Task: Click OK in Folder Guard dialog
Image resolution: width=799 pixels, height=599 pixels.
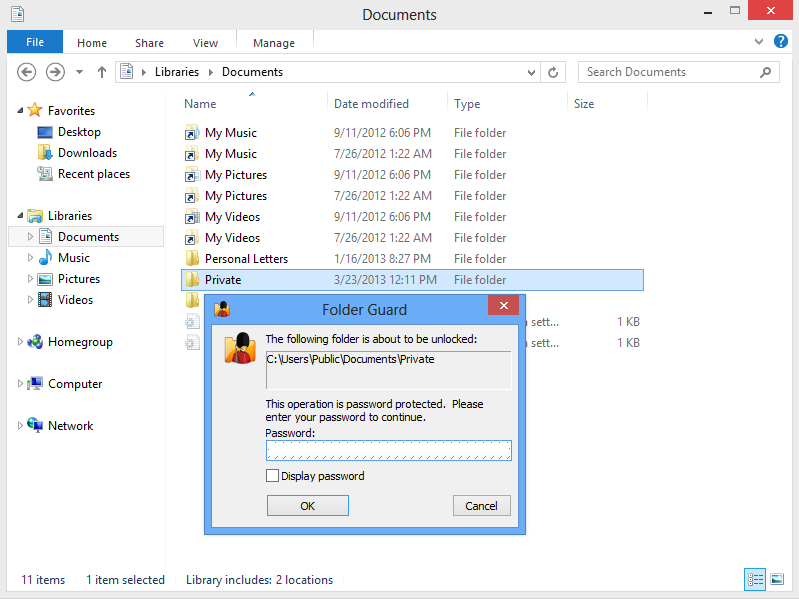Action: 308,506
